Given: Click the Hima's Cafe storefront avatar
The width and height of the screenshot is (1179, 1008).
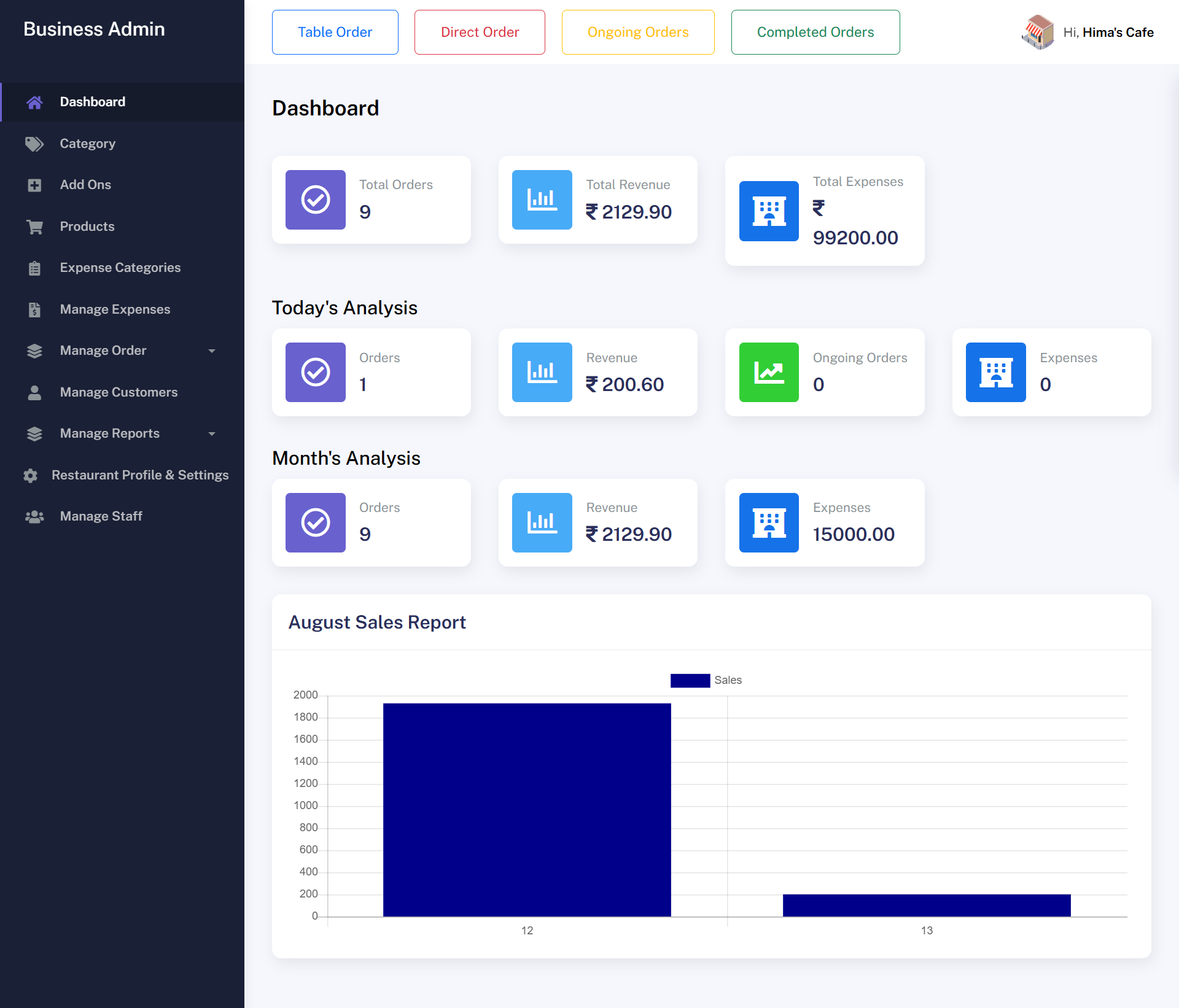Looking at the screenshot, I should [1038, 32].
